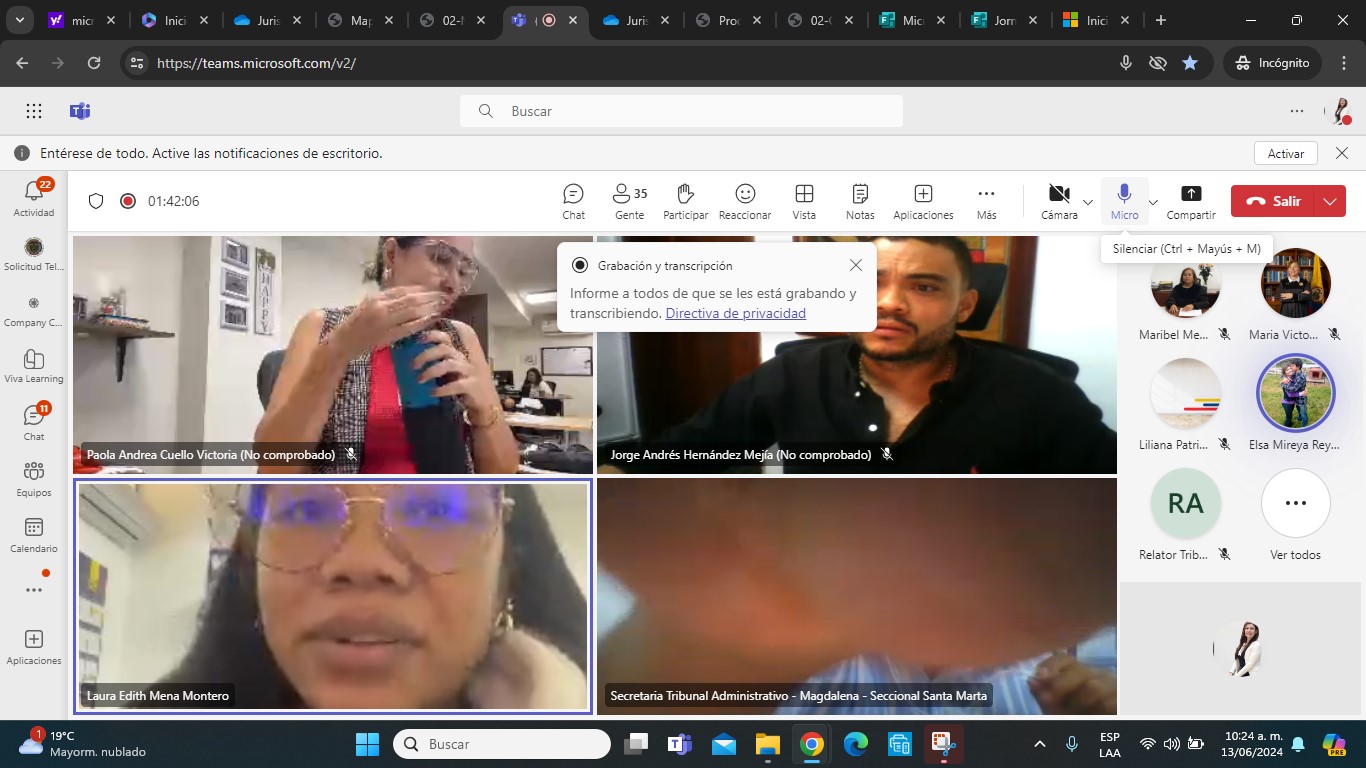Open the browser tab search dropdown

tap(21, 20)
